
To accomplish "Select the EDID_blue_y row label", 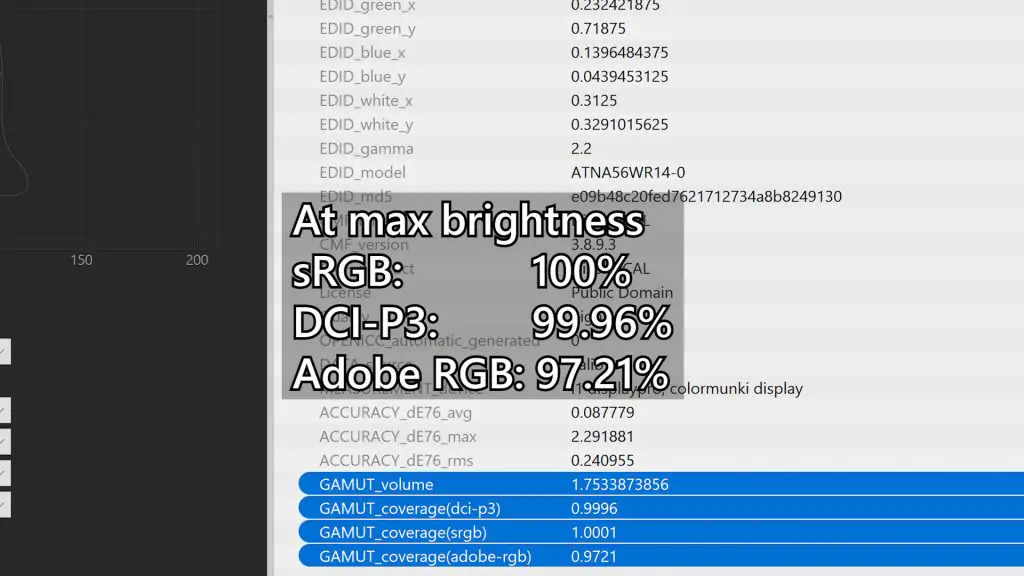I will 362,77.
